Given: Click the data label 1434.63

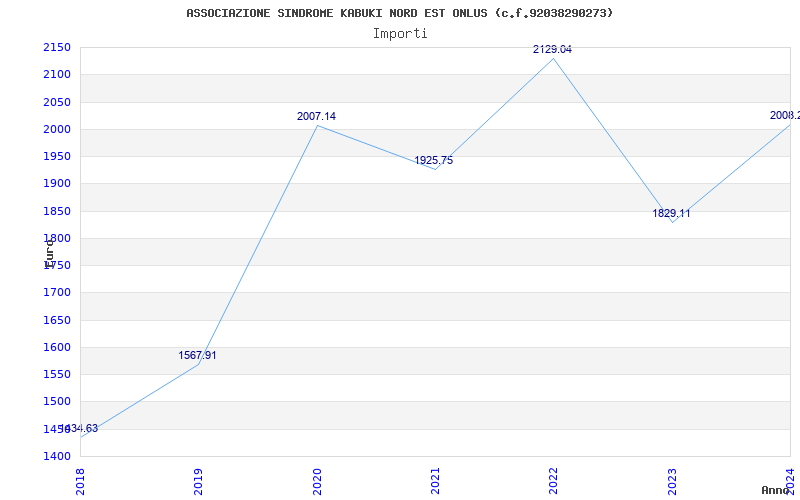Looking at the screenshot, I should [79, 429].
